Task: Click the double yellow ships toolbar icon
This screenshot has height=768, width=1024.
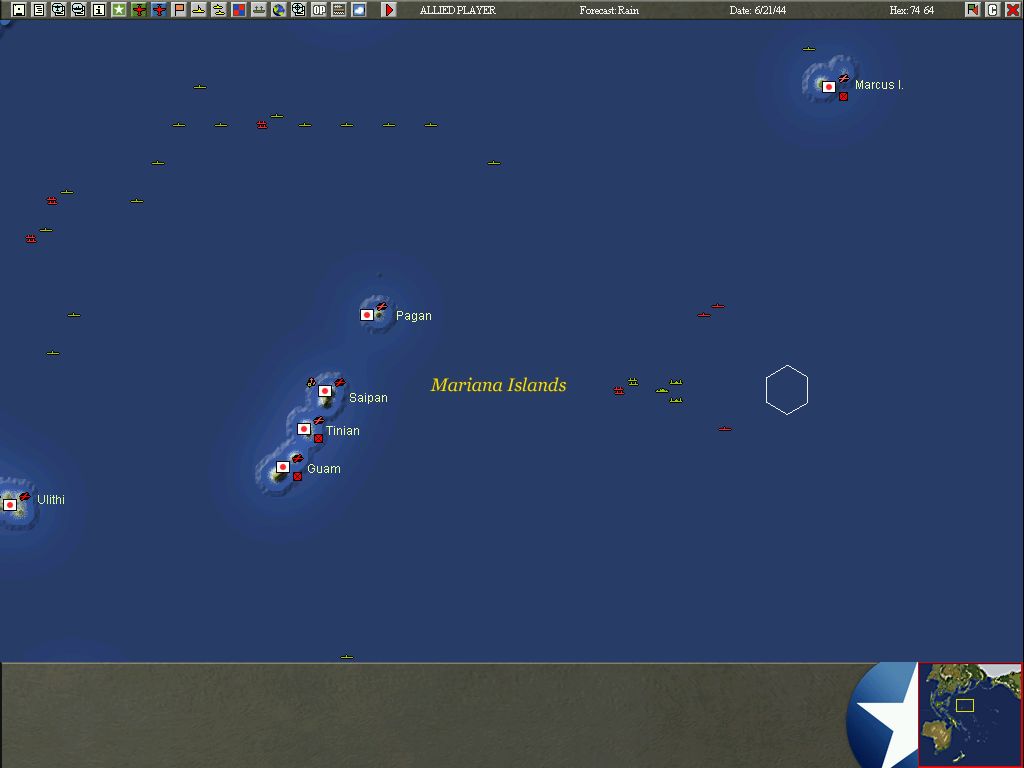Action: point(219,10)
